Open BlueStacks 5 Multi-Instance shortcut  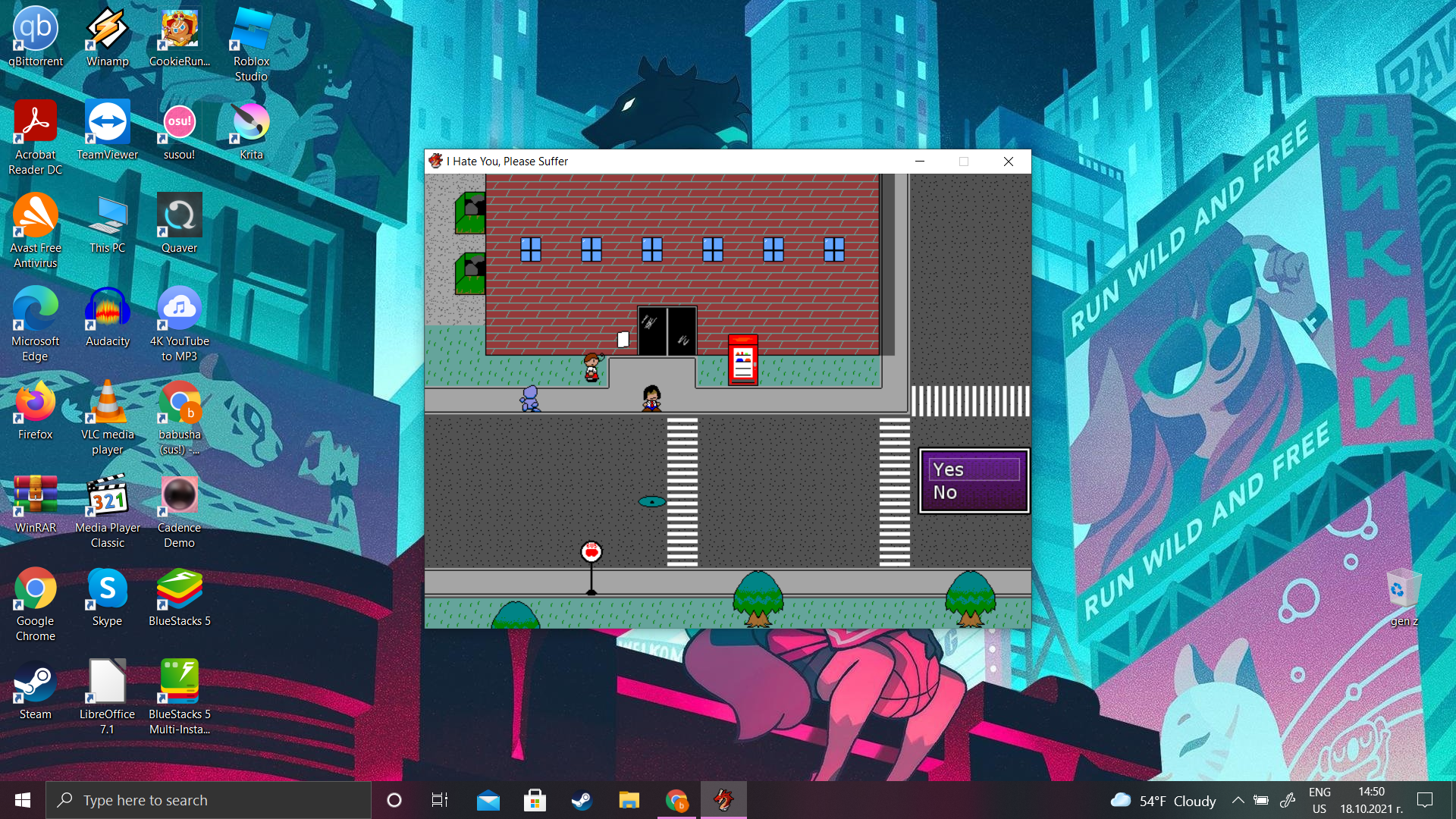[180, 698]
